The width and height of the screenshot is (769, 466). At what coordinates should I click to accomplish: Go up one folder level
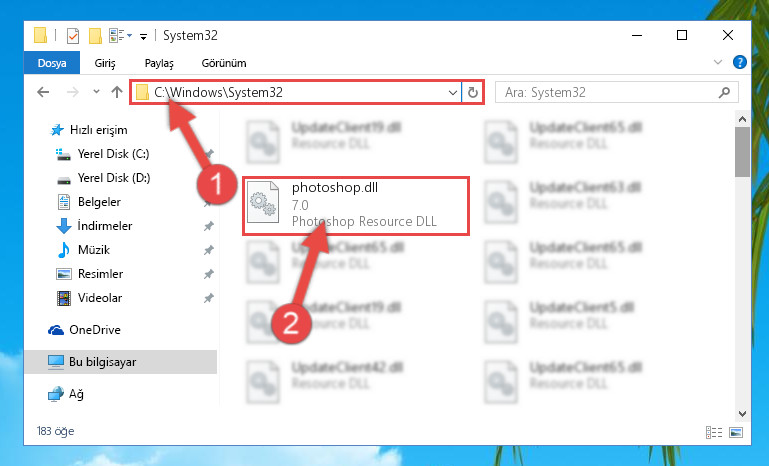click(x=117, y=92)
